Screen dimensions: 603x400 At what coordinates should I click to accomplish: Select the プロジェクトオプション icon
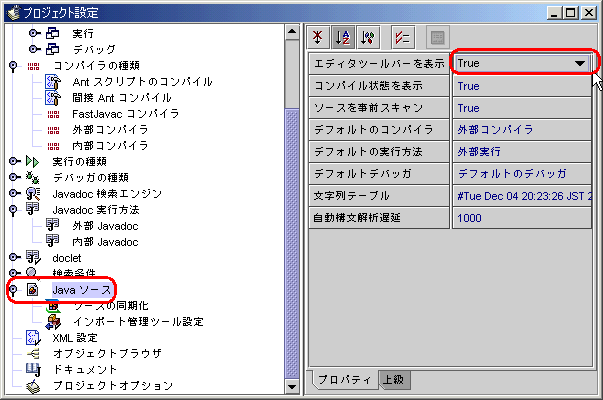[x=32, y=385]
